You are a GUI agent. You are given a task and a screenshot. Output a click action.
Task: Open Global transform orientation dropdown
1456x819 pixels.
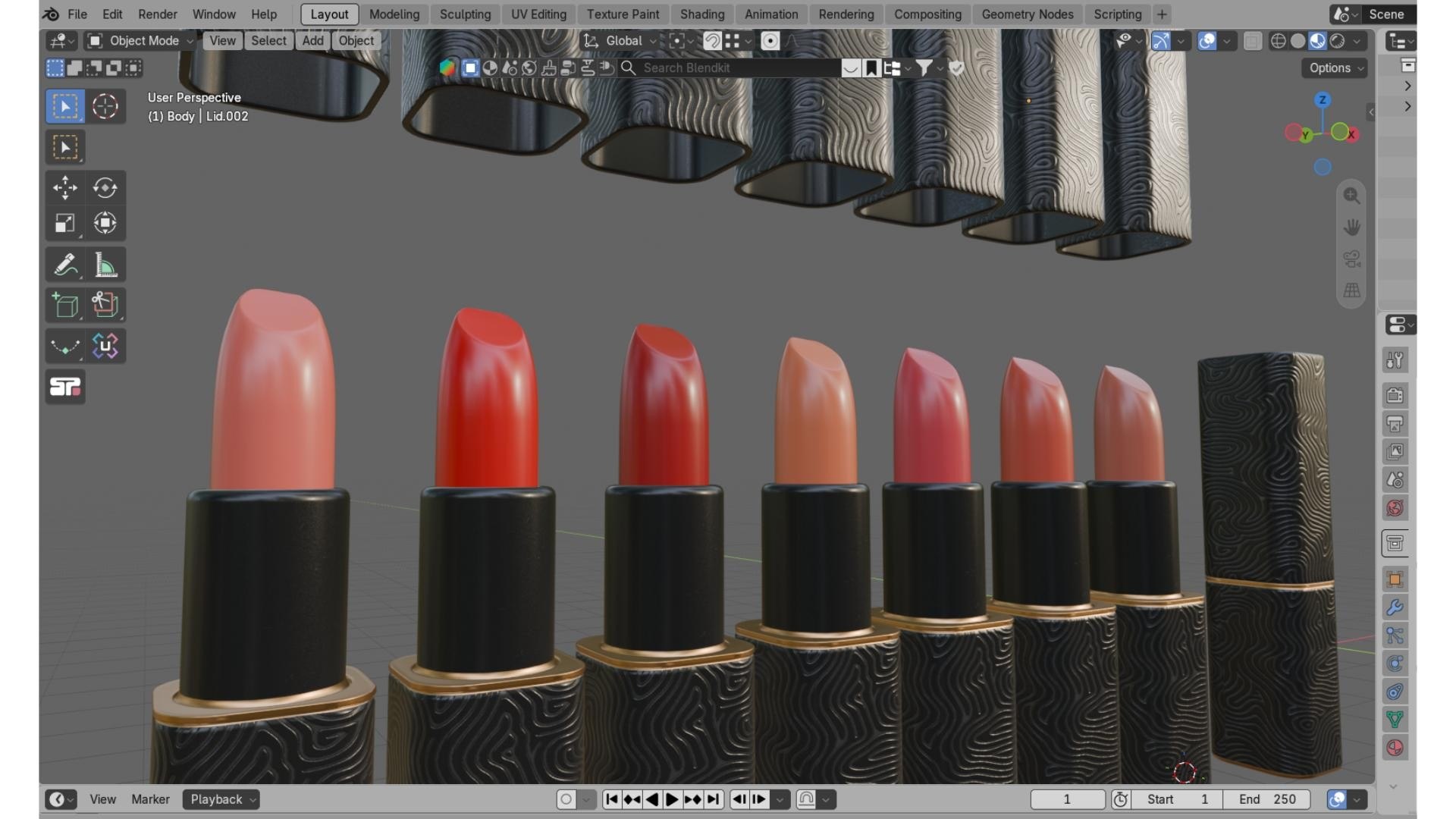(620, 41)
